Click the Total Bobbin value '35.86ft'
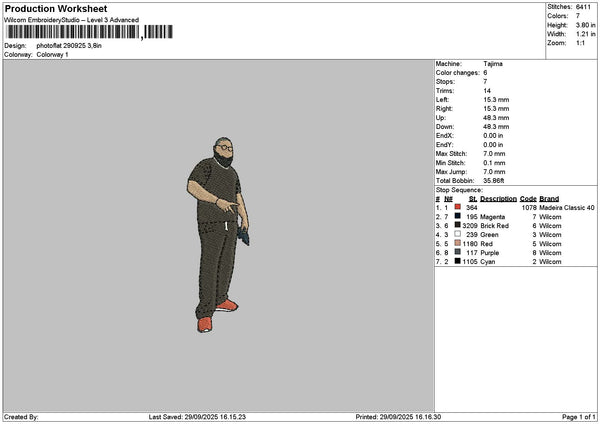Viewport: 600px width, 424px height. [x=494, y=181]
